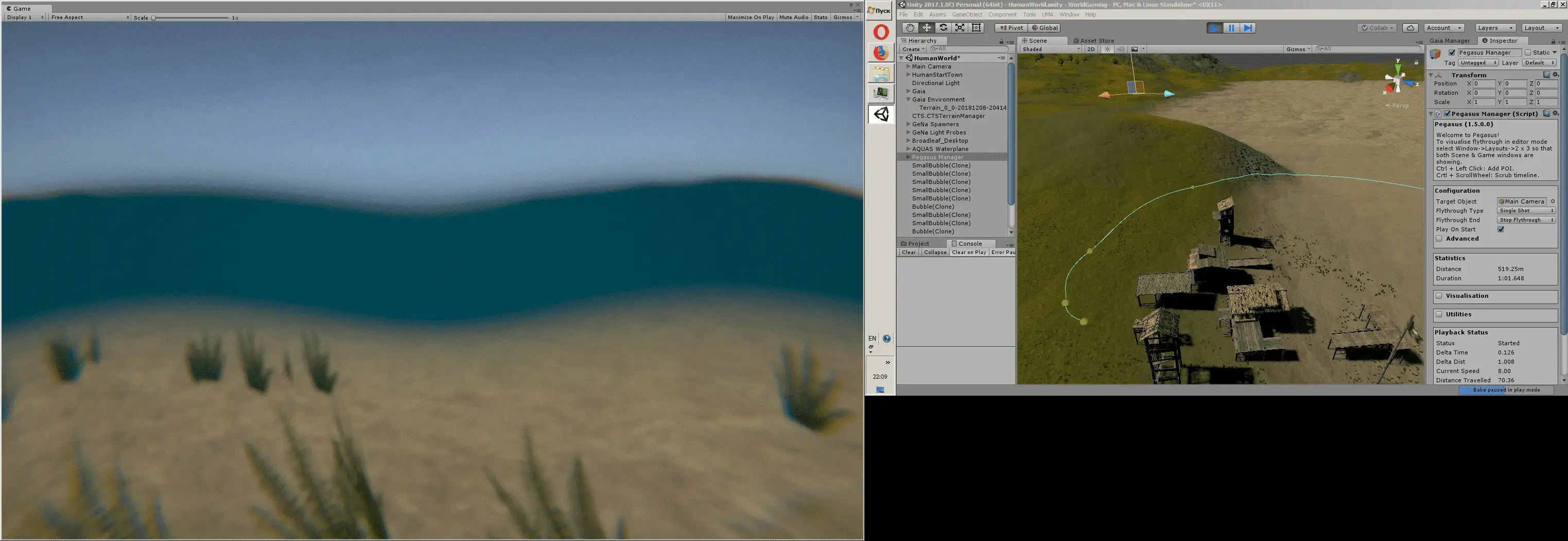This screenshot has height=541, width=1568.
Task: Toggle scene effects image icon
Action: pyautogui.click(x=1135, y=49)
